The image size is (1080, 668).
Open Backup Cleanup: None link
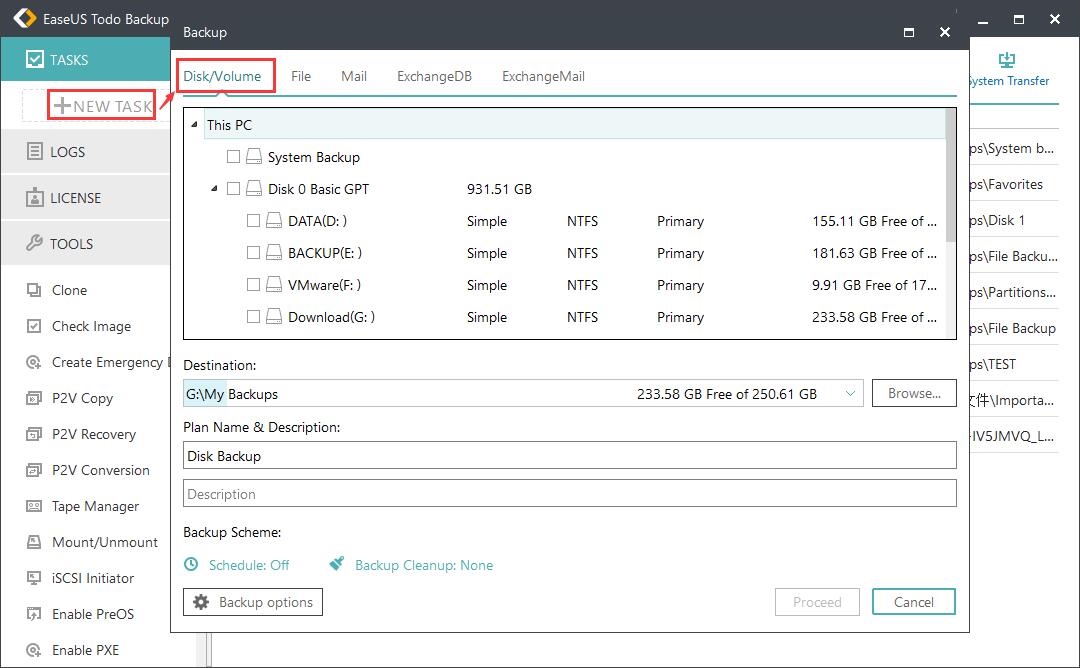[x=424, y=565]
